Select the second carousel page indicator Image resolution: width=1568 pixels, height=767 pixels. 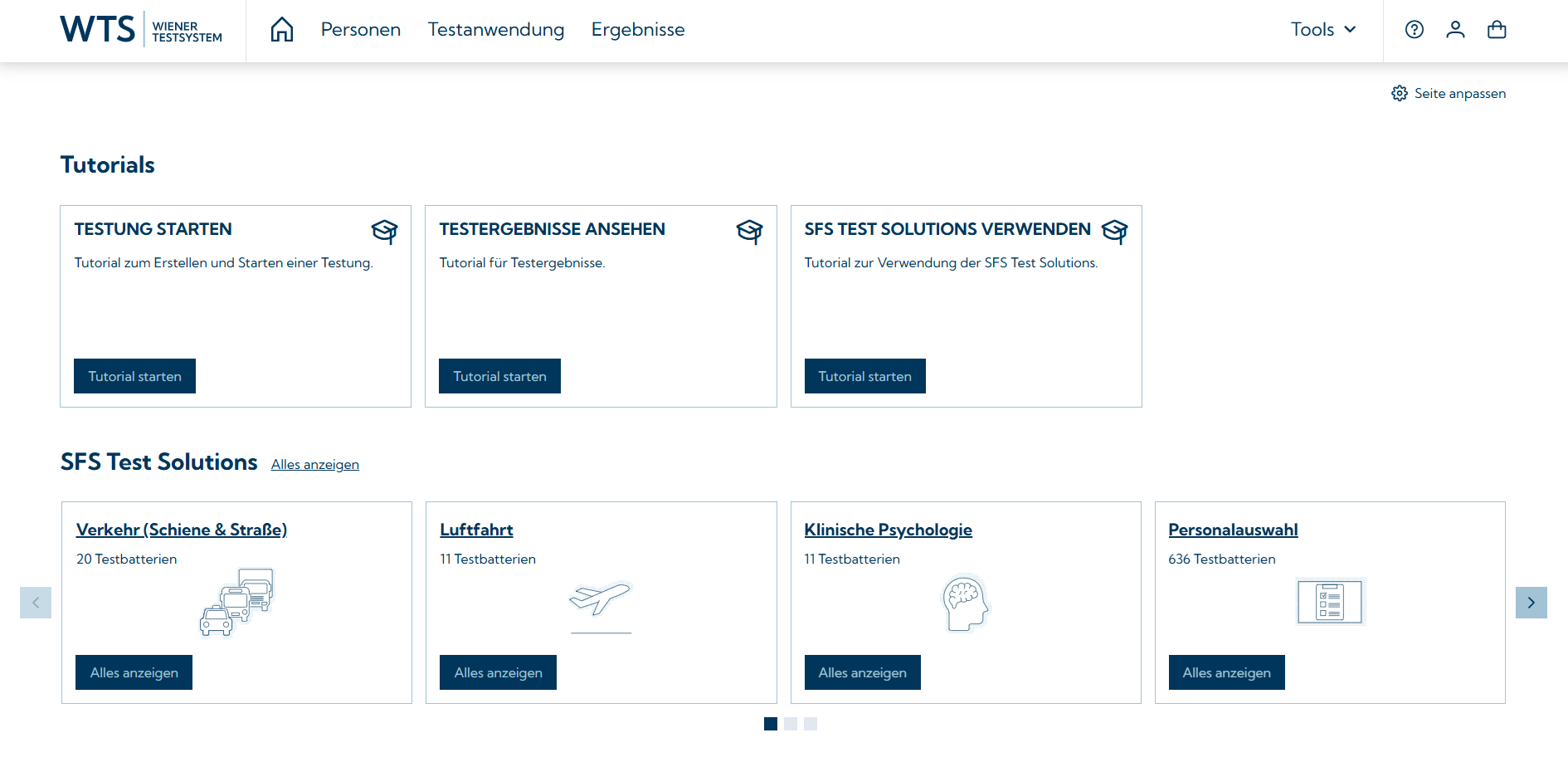(791, 724)
